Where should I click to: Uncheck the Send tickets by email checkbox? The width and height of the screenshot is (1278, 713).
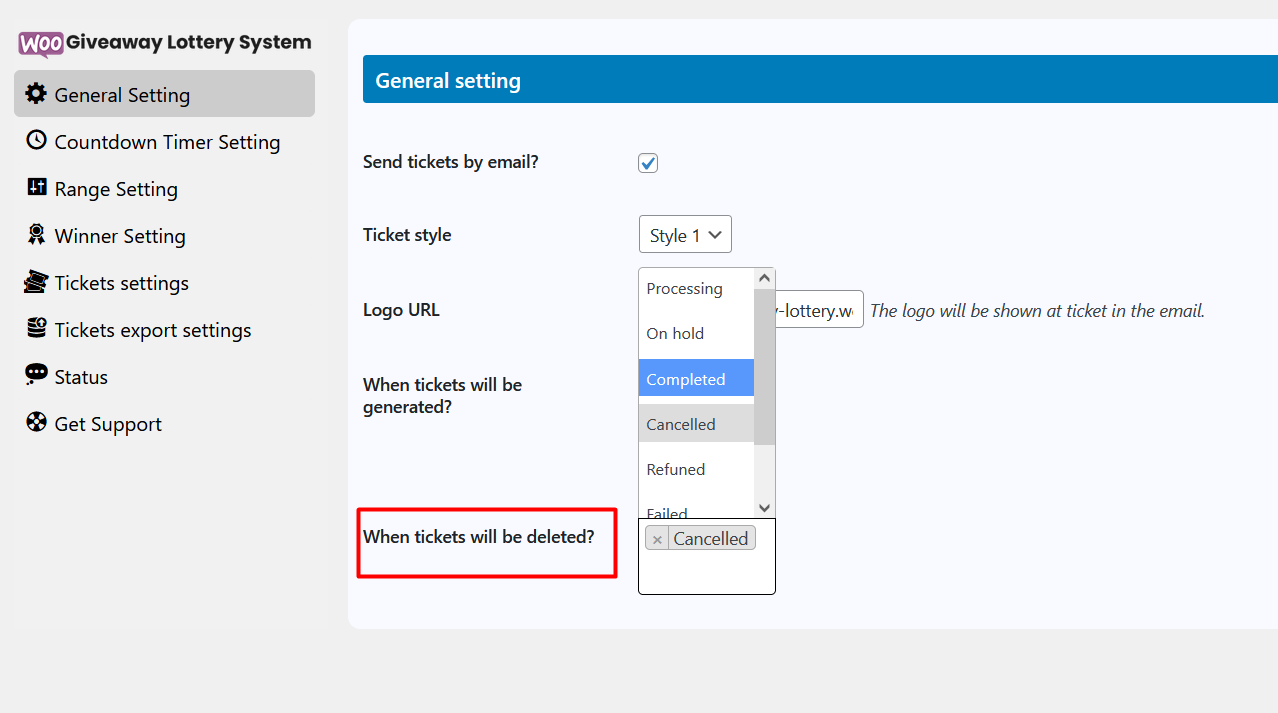[648, 163]
